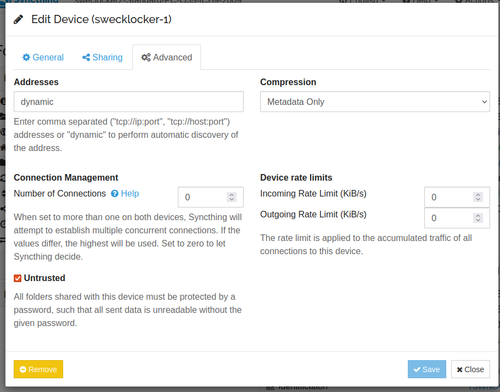
Task: Click the gear icon on General tab
Action: click(x=26, y=57)
